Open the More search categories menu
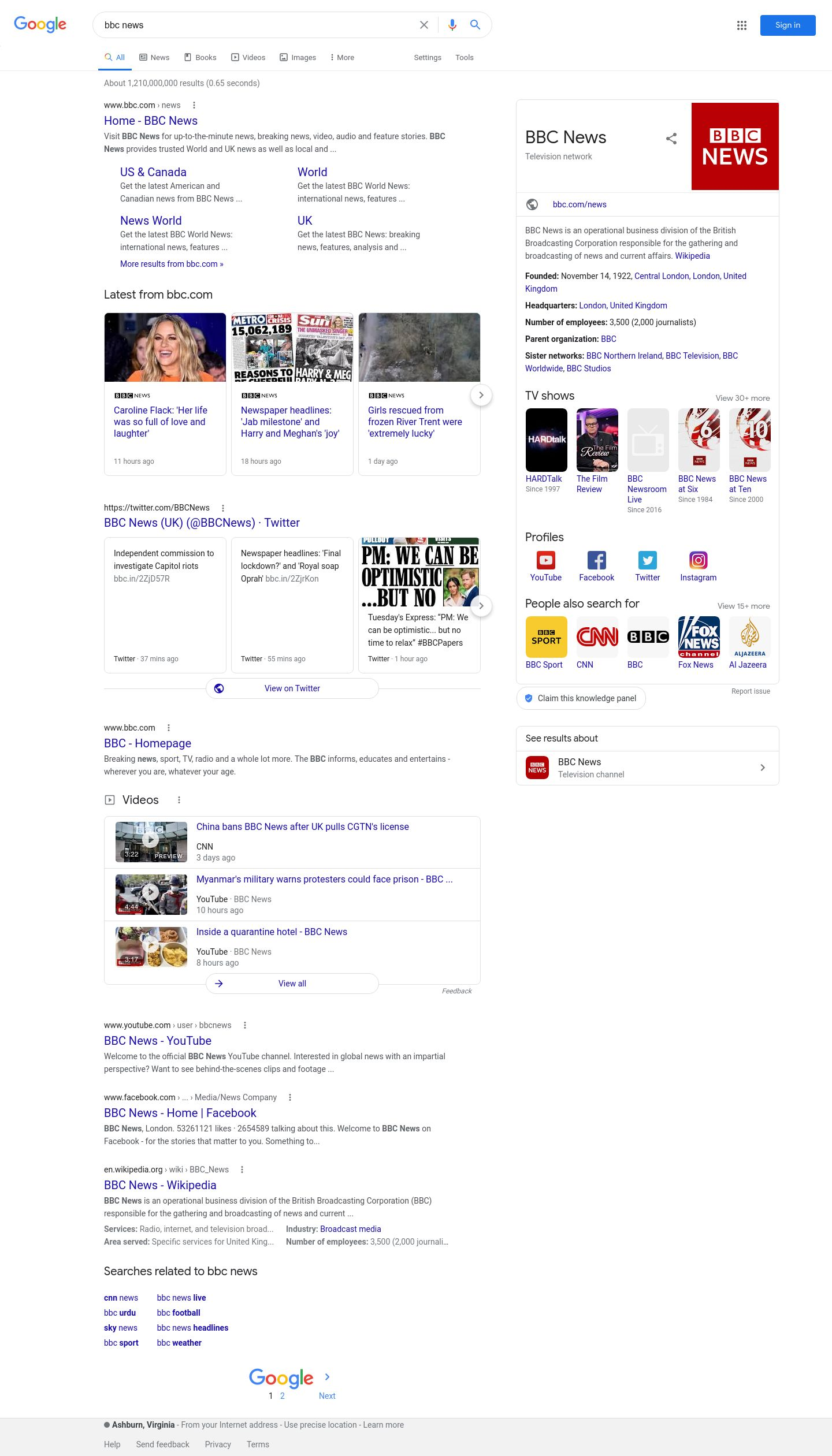Viewport: 832px width, 1456px height. click(x=342, y=58)
